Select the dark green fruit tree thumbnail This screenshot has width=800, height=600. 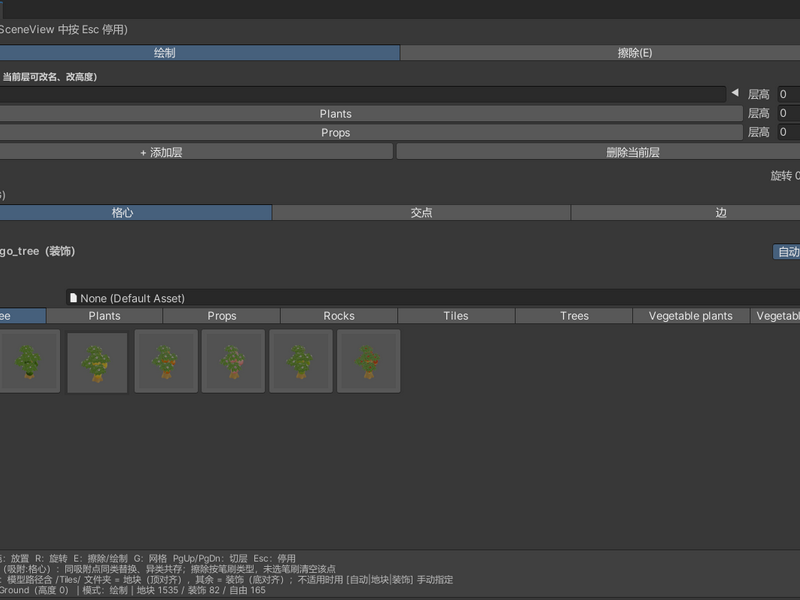[x=29, y=361]
